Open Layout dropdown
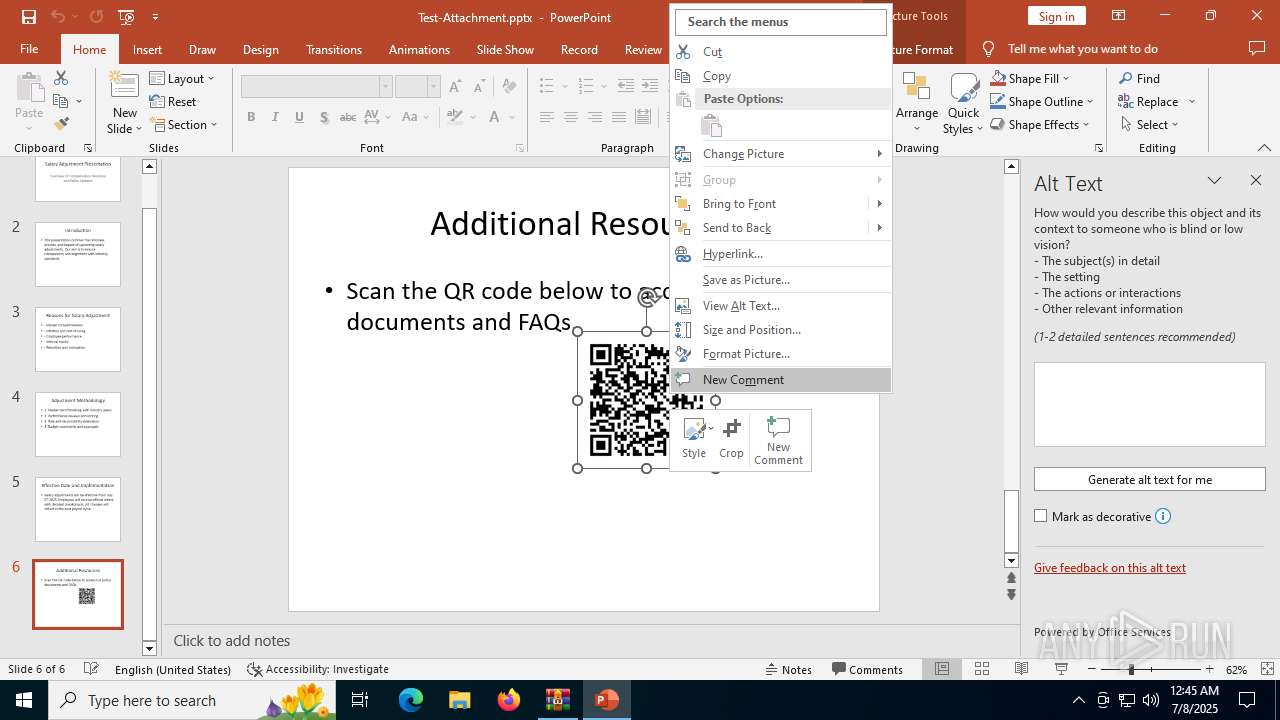 click(x=183, y=78)
